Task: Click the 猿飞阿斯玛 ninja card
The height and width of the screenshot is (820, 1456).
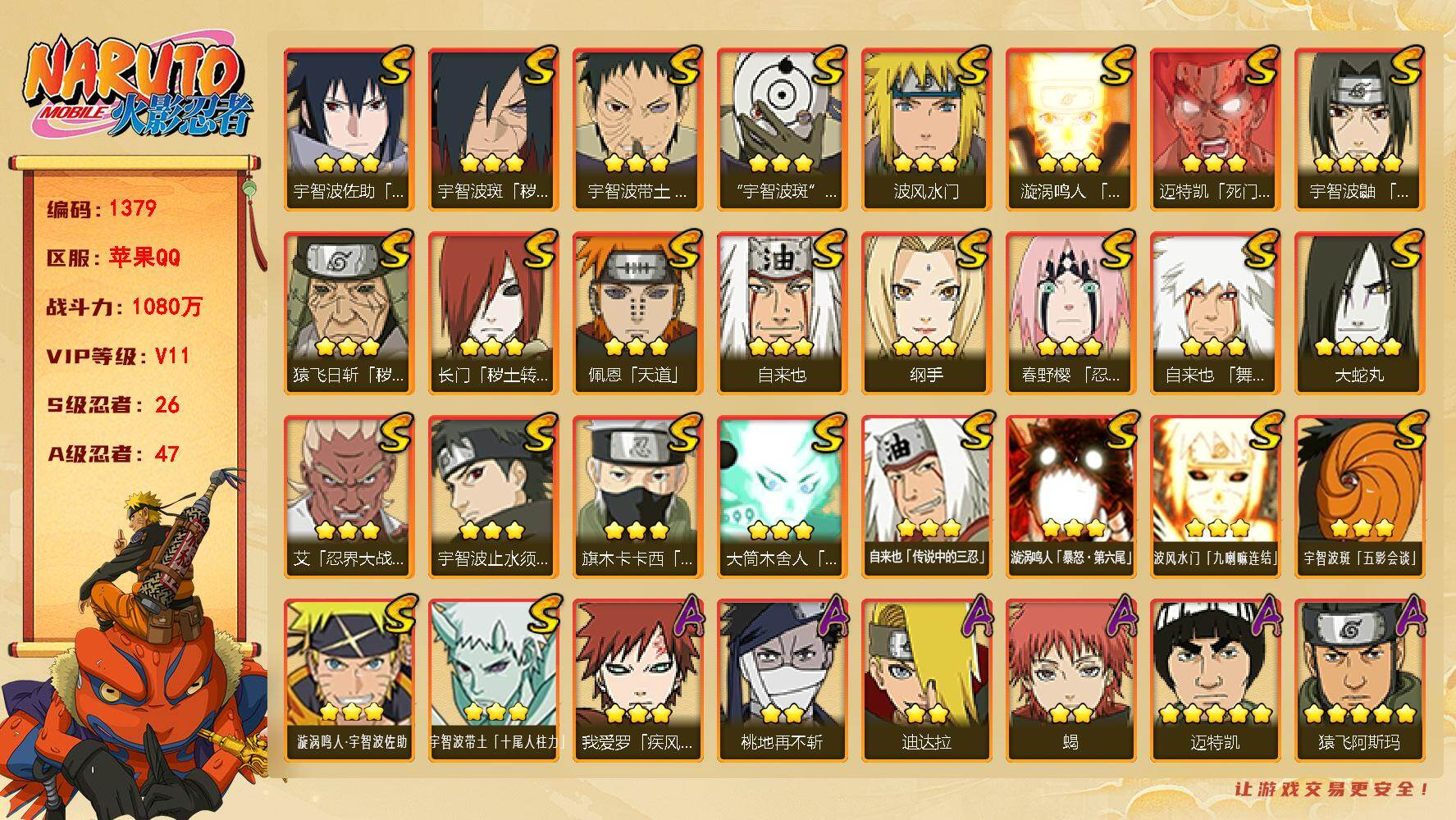Action: [1359, 681]
